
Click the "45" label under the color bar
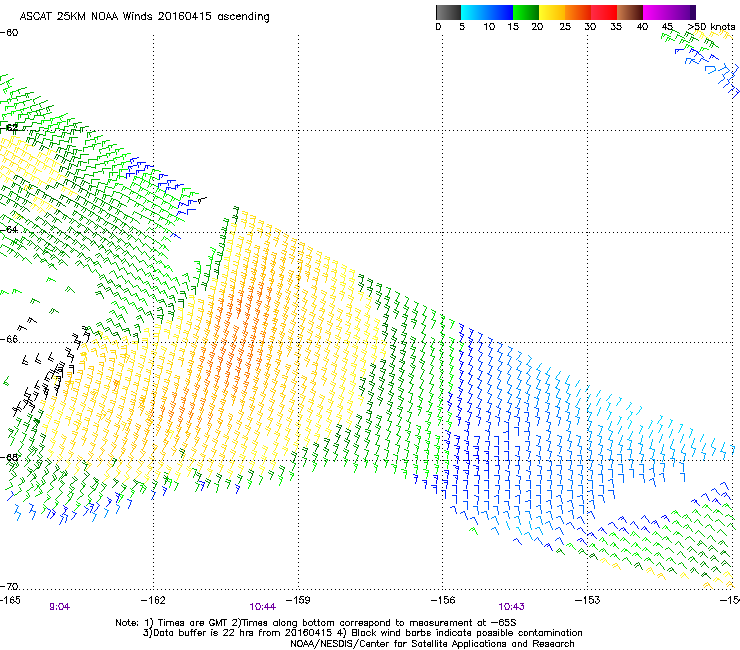click(x=667, y=27)
